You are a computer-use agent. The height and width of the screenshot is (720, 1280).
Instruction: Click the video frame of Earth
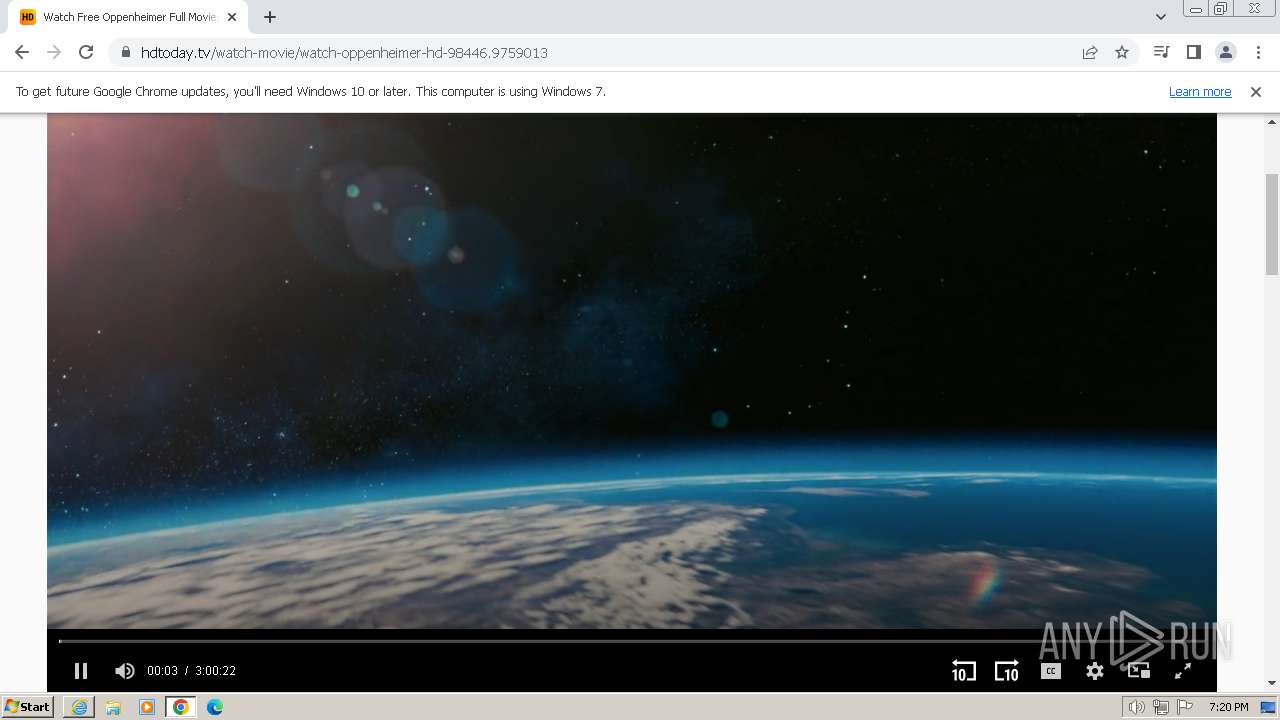(632, 370)
